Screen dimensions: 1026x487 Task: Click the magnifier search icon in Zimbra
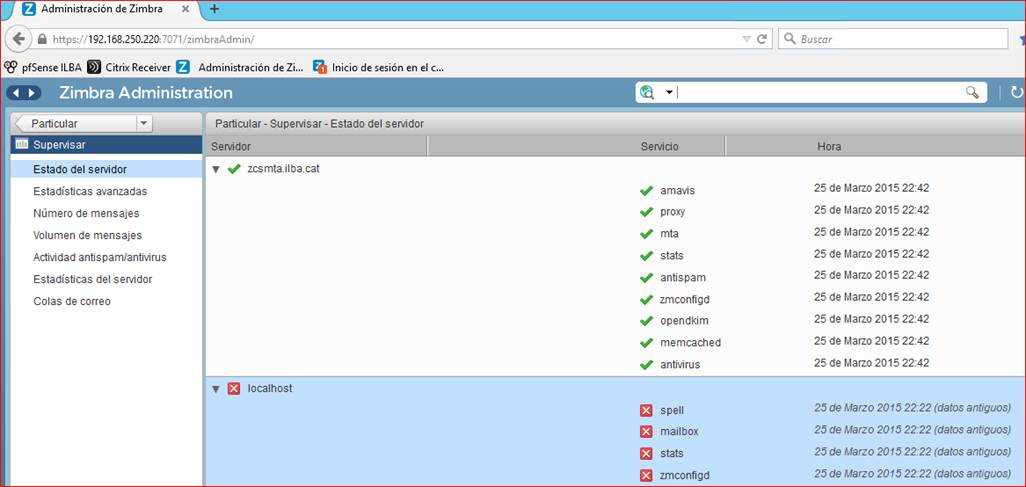pyautogui.click(x=972, y=93)
